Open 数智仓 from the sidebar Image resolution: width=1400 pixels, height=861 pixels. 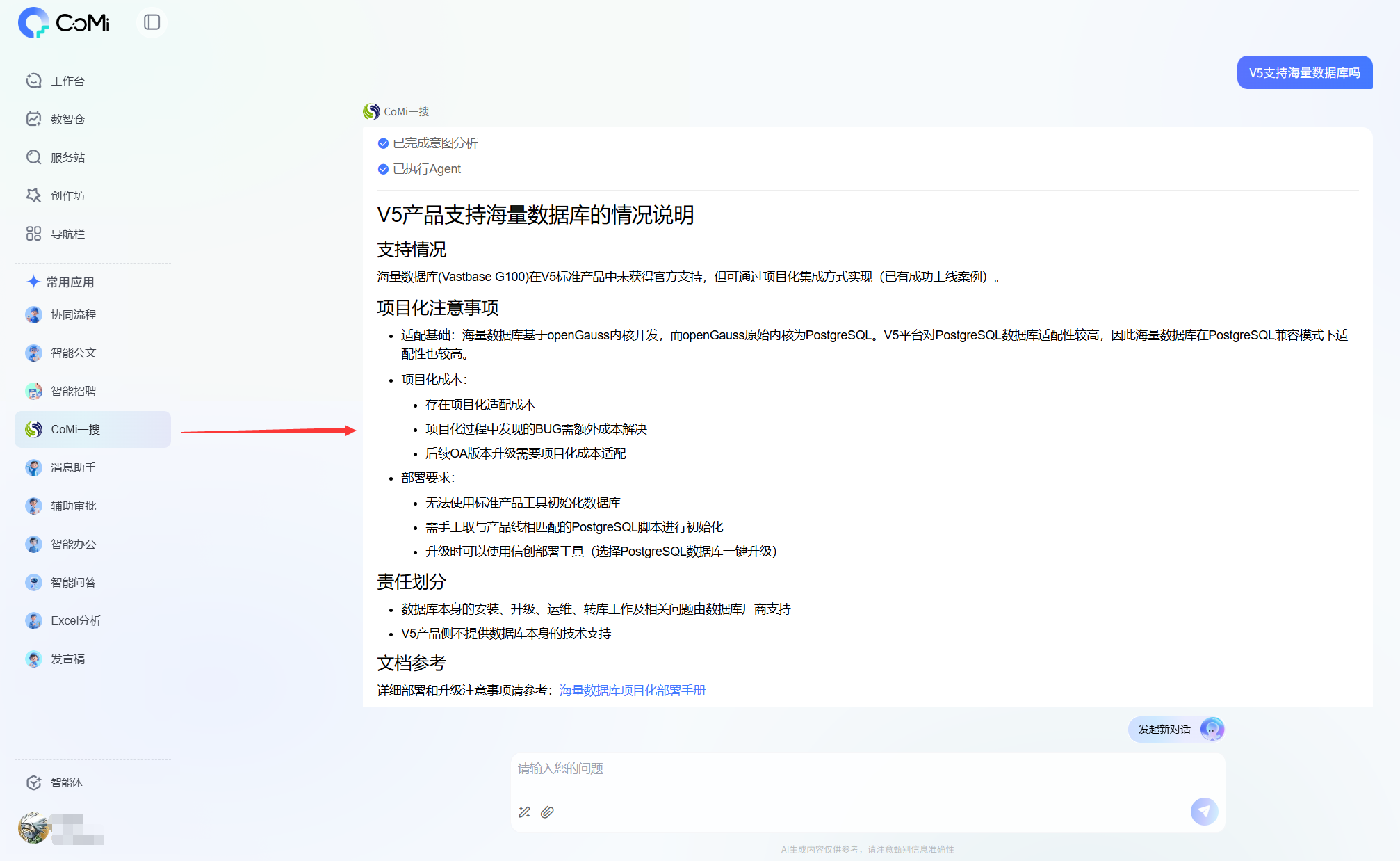67,119
